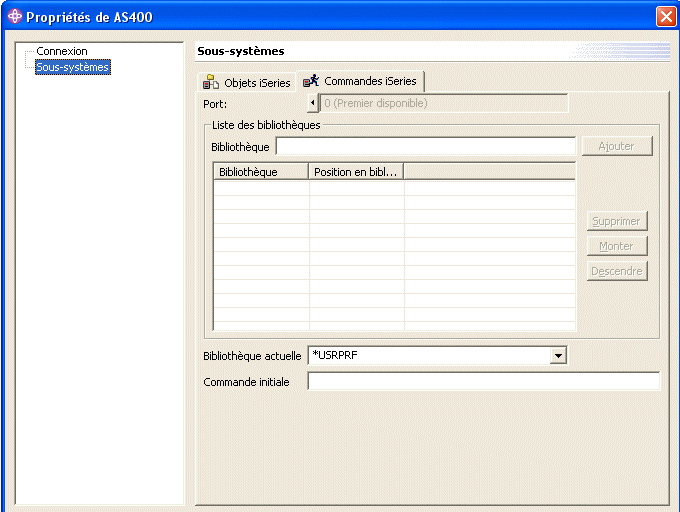Click the Port field showing Premier disponible

click(x=444, y=103)
